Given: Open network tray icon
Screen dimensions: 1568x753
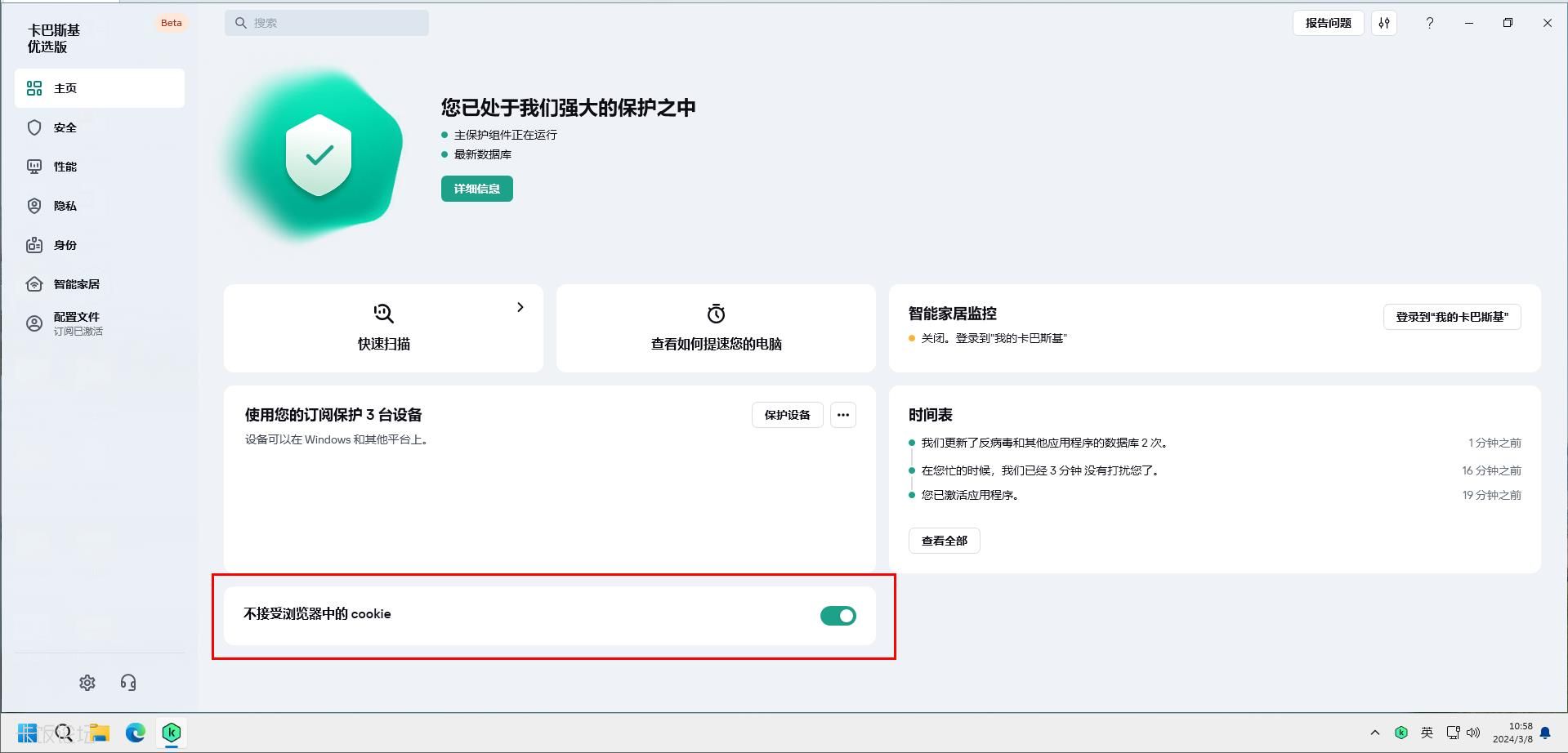Looking at the screenshot, I should (x=1453, y=733).
